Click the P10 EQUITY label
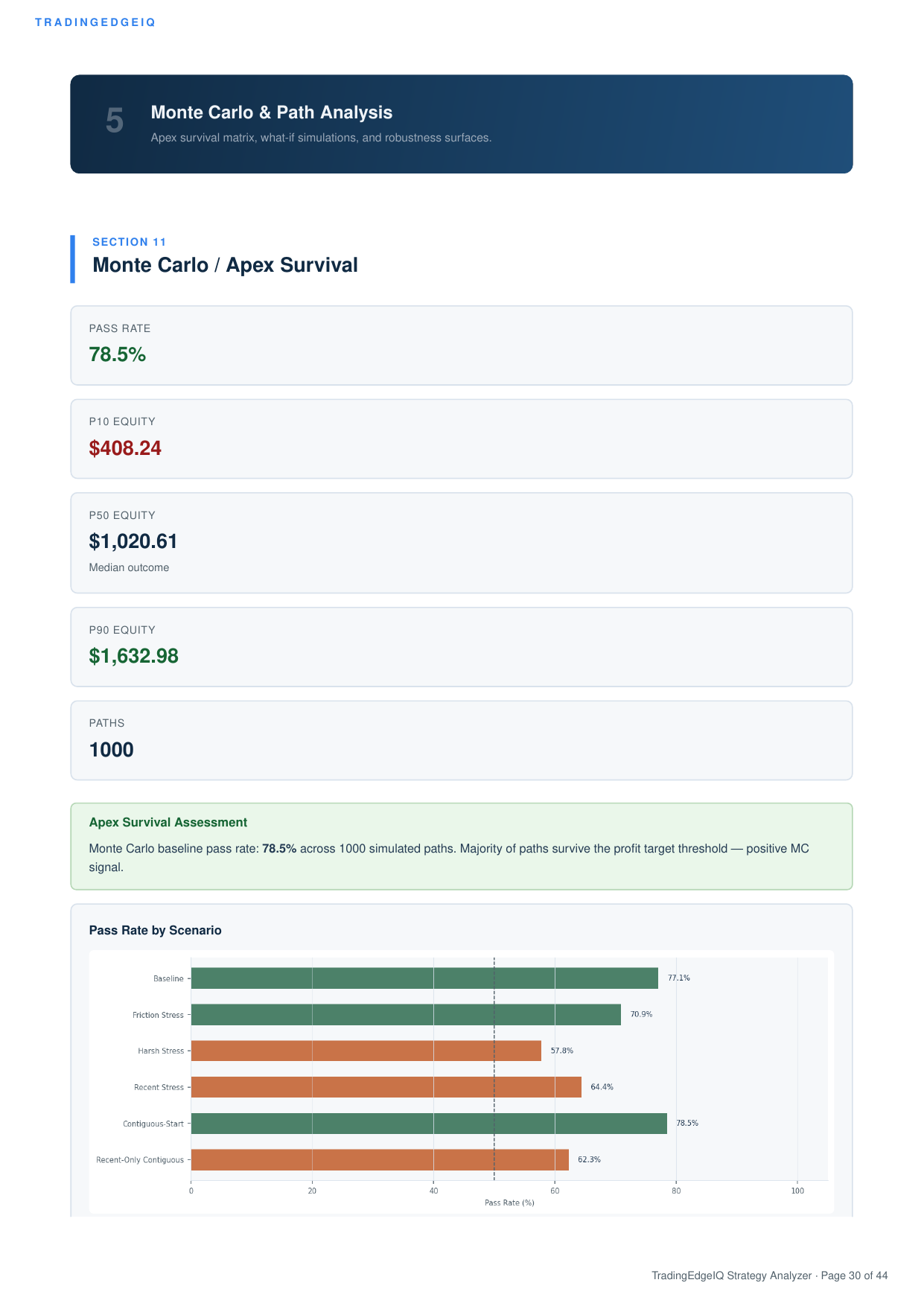 pyautogui.click(x=122, y=421)
